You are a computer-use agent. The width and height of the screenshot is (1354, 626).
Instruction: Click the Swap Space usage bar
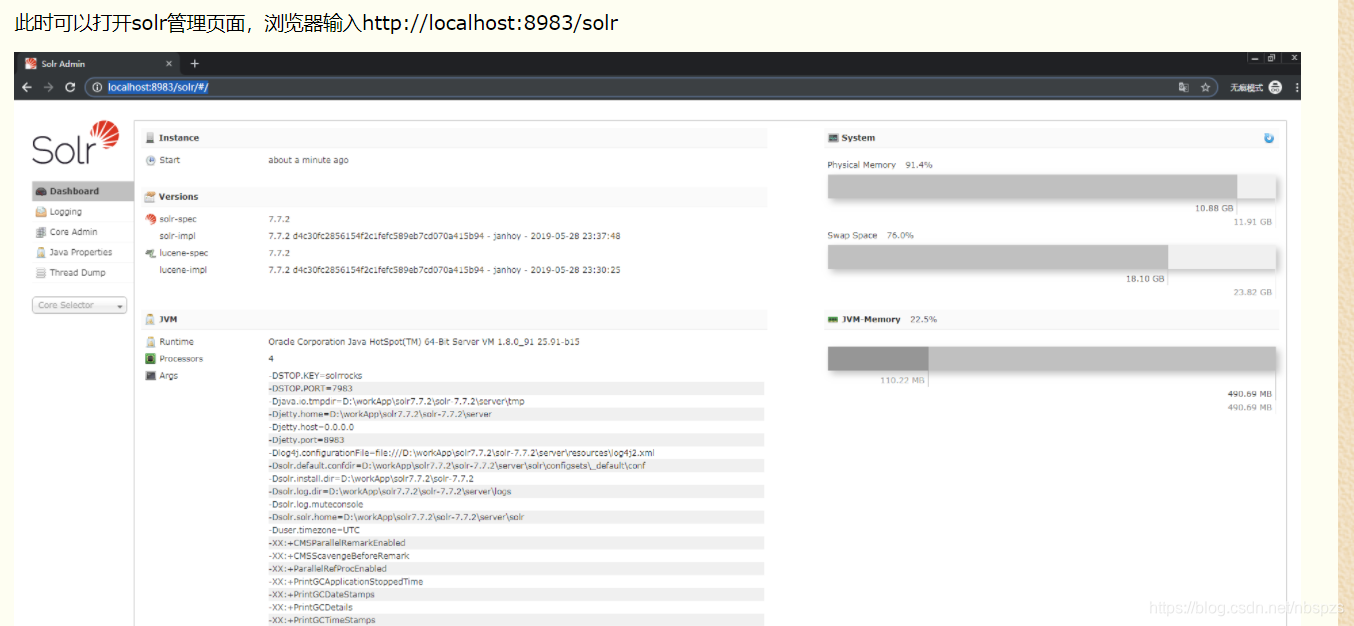pyautogui.click(x=1051, y=257)
